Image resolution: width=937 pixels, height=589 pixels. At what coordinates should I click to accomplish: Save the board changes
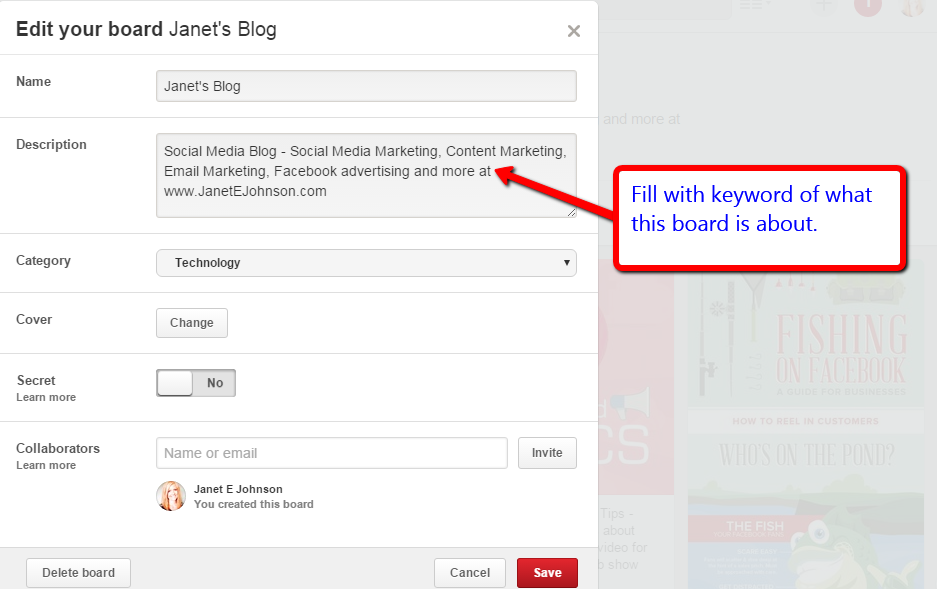(x=547, y=573)
